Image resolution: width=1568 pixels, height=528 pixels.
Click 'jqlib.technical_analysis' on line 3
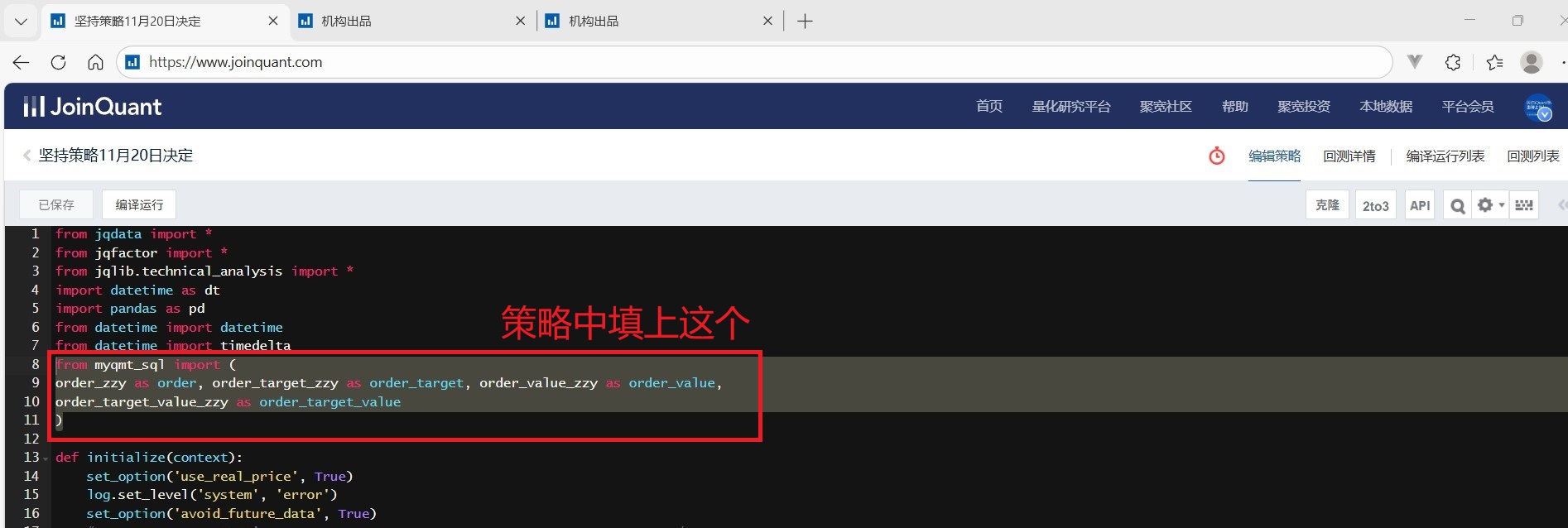click(188, 271)
